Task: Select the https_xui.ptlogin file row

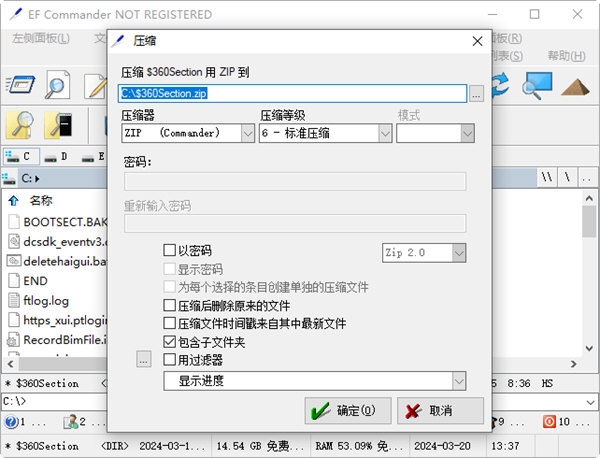Action: tap(57, 320)
